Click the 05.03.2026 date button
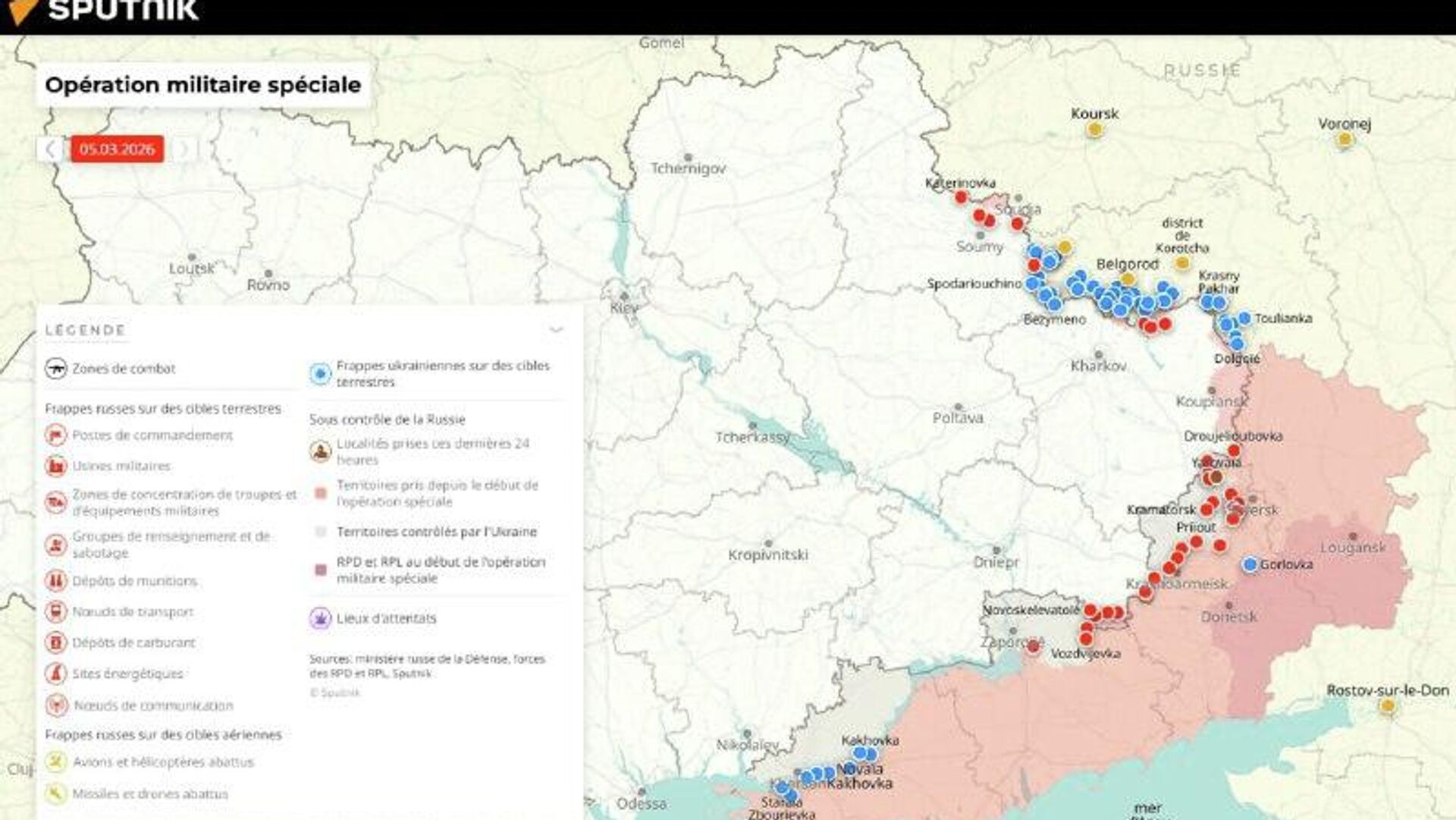The height and width of the screenshot is (820, 1456). tap(117, 149)
